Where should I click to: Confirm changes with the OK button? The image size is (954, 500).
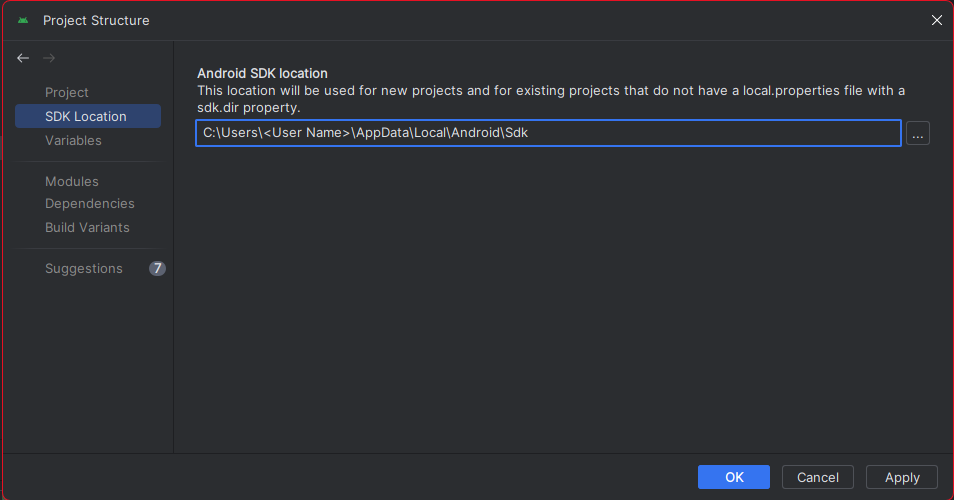click(x=734, y=477)
